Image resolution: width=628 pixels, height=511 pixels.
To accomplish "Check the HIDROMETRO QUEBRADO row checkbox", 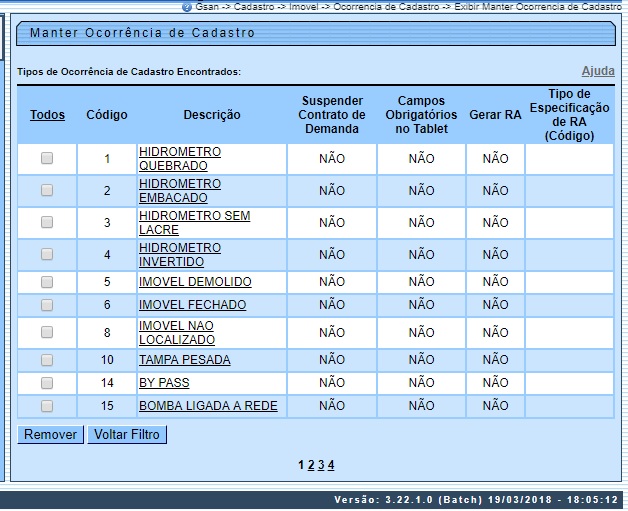I will (47, 158).
